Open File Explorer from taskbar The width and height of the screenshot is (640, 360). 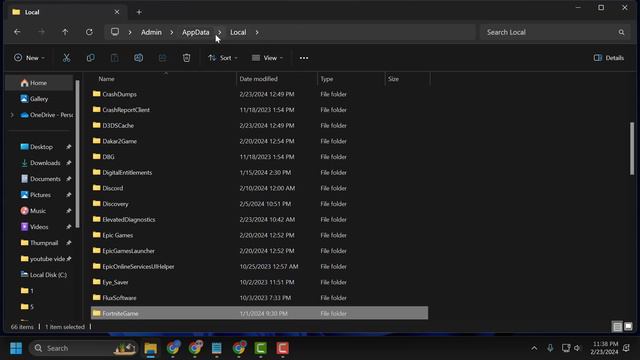pyautogui.click(x=151, y=348)
